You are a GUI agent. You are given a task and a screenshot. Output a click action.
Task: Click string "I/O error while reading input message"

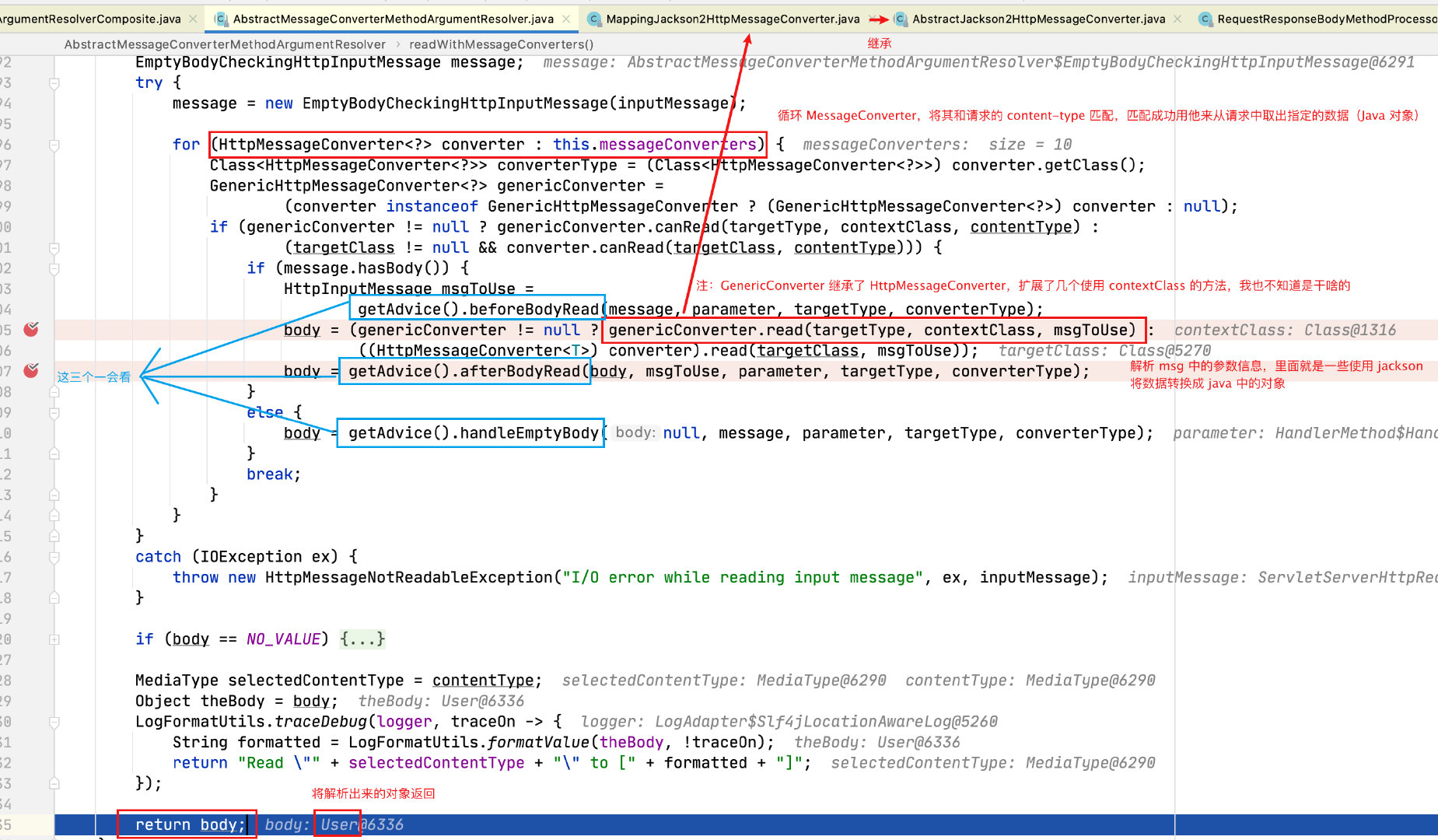(x=743, y=577)
